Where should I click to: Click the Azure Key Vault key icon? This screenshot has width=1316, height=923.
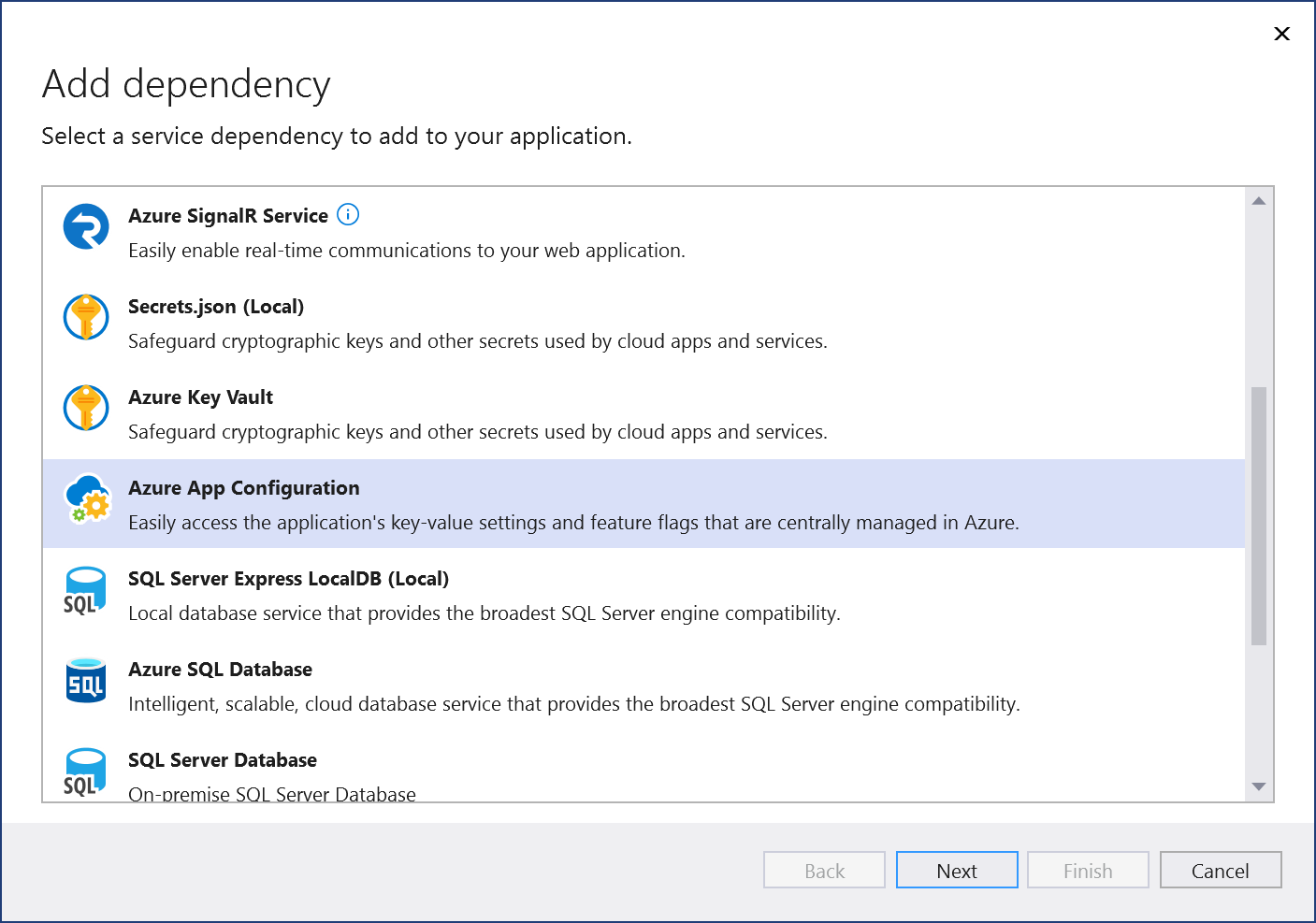pyautogui.click(x=86, y=408)
